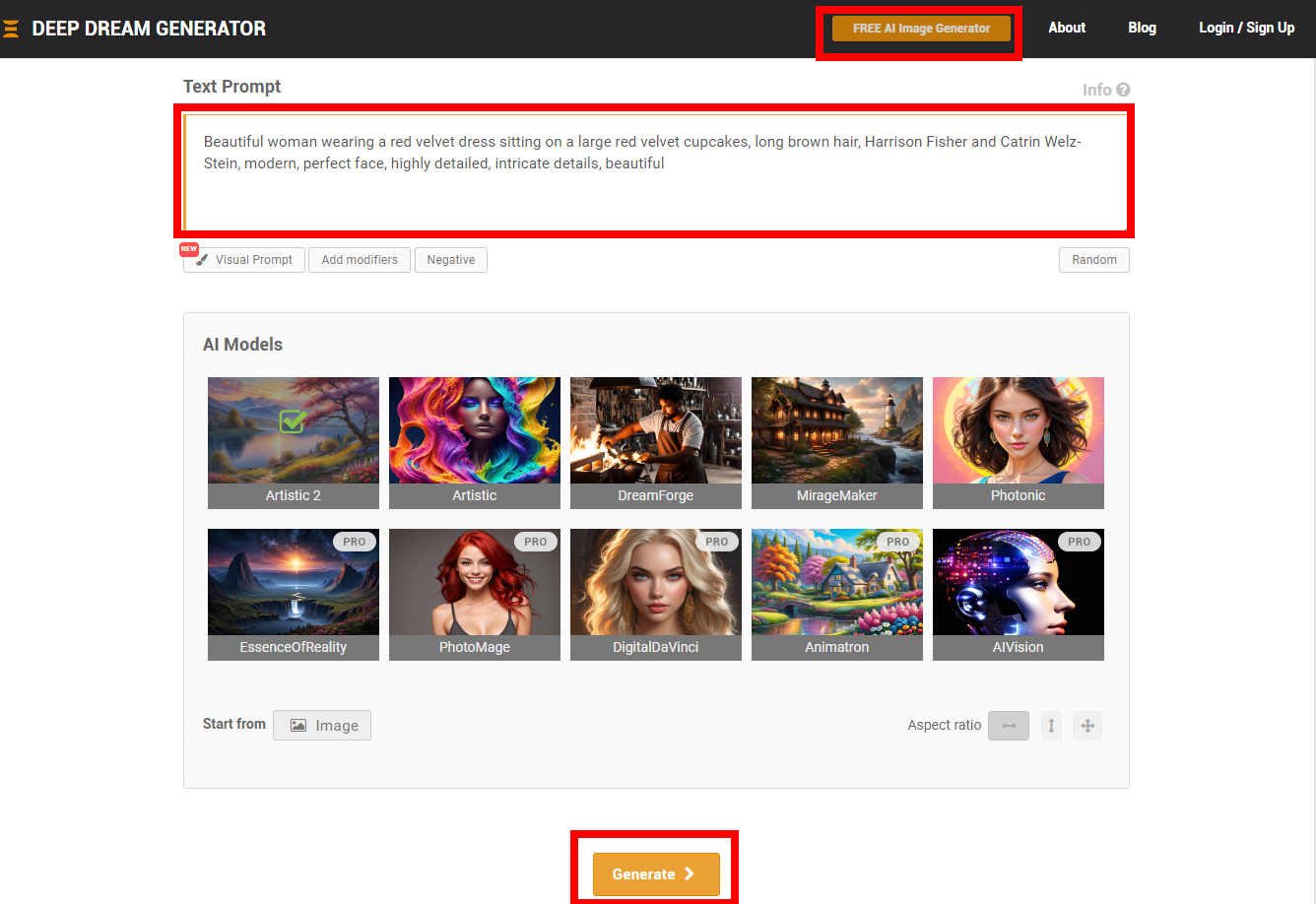Open the About page
This screenshot has height=904, width=1316.
pos(1067,28)
